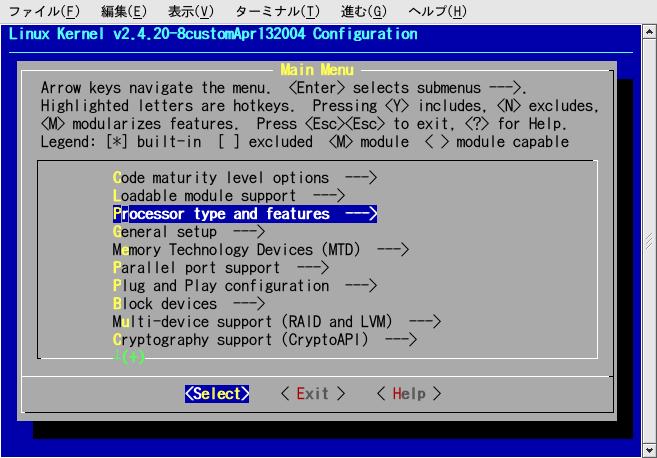
Task: Select Block devices entry
Action: pos(189,304)
